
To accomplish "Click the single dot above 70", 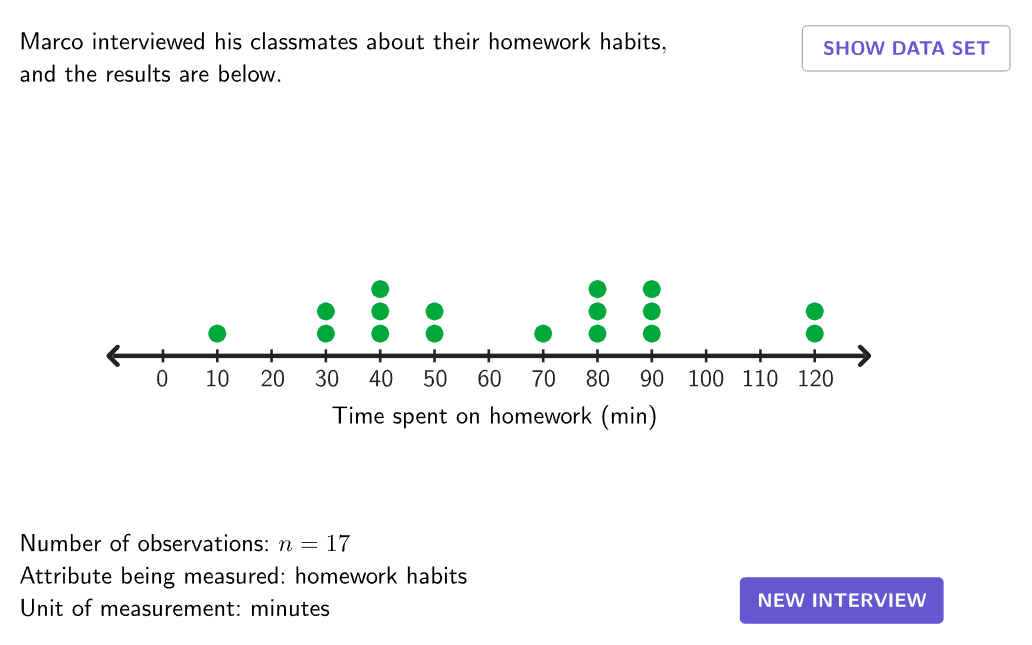I will (543, 334).
